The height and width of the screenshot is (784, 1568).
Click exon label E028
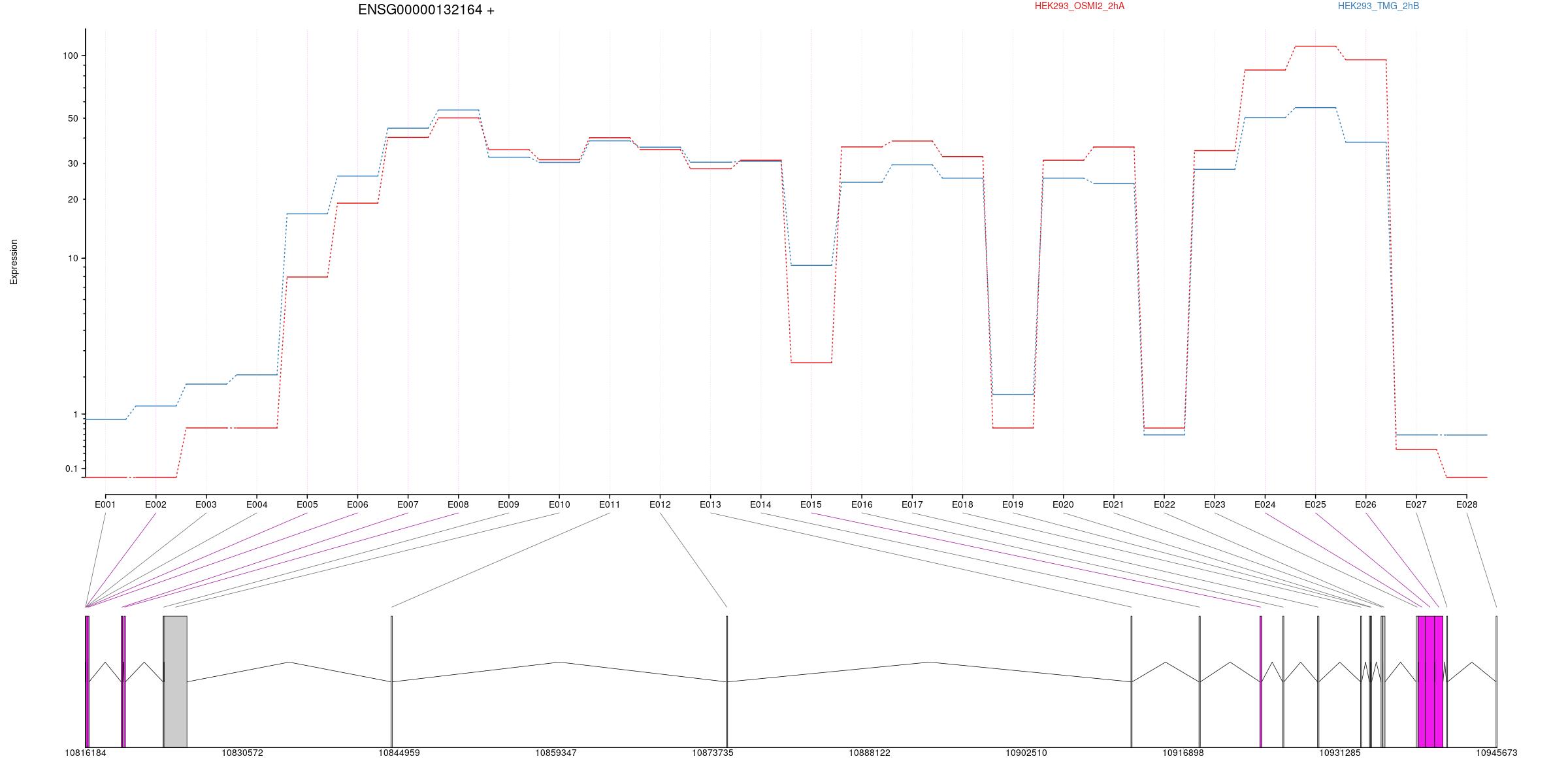point(1467,504)
